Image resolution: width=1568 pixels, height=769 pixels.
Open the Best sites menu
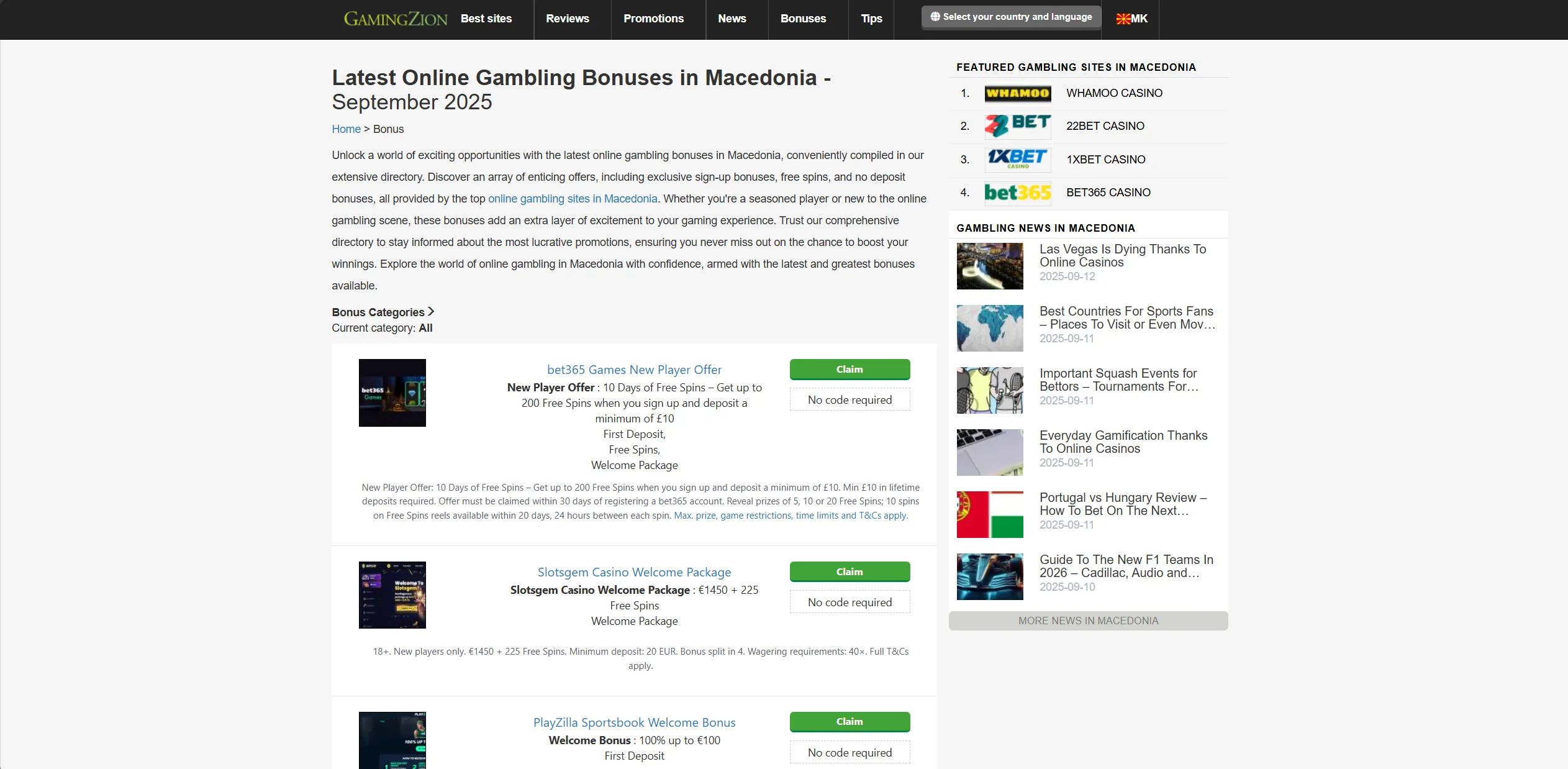[486, 19]
